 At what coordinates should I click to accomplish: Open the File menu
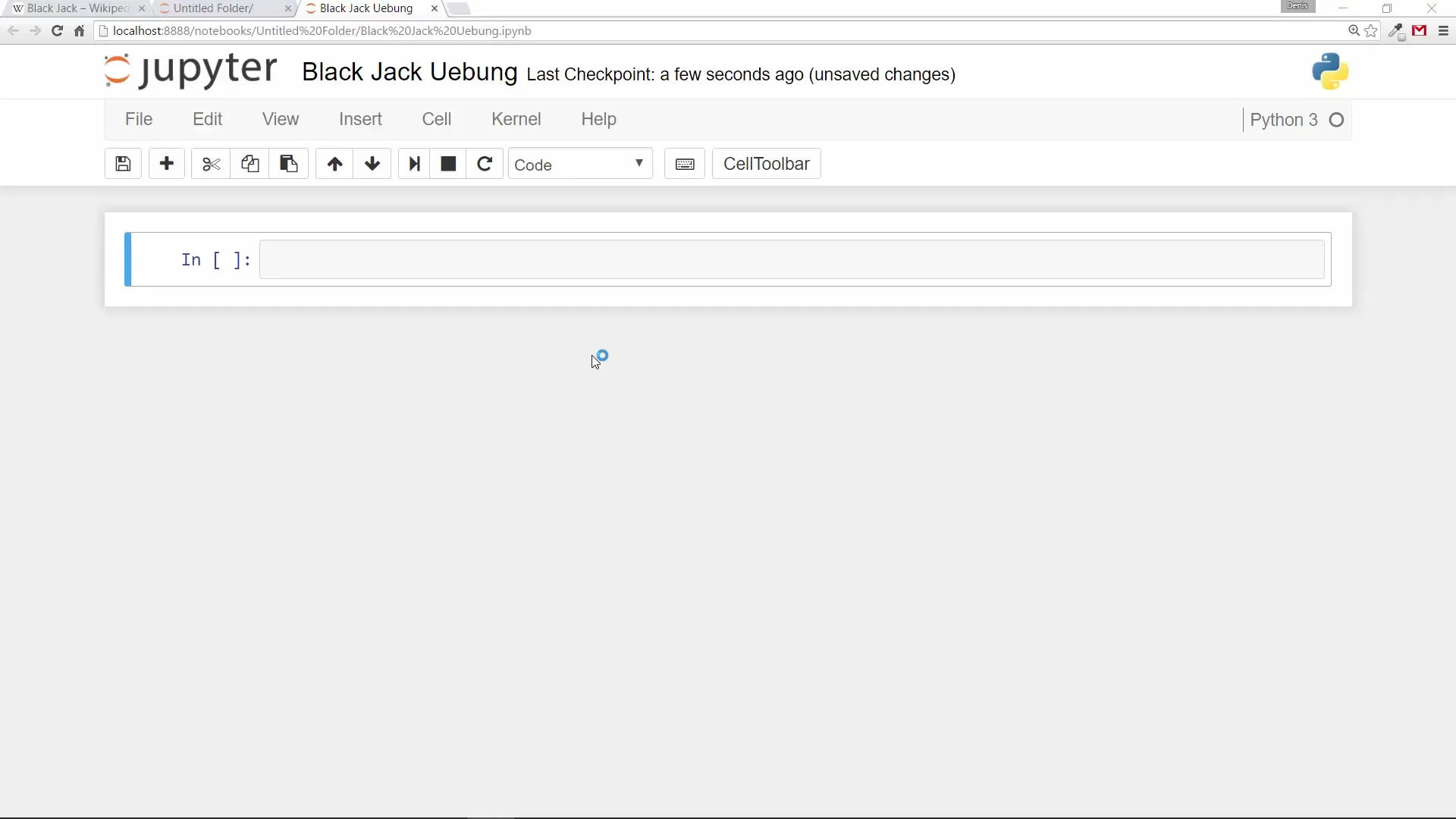[x=139, y=119]
